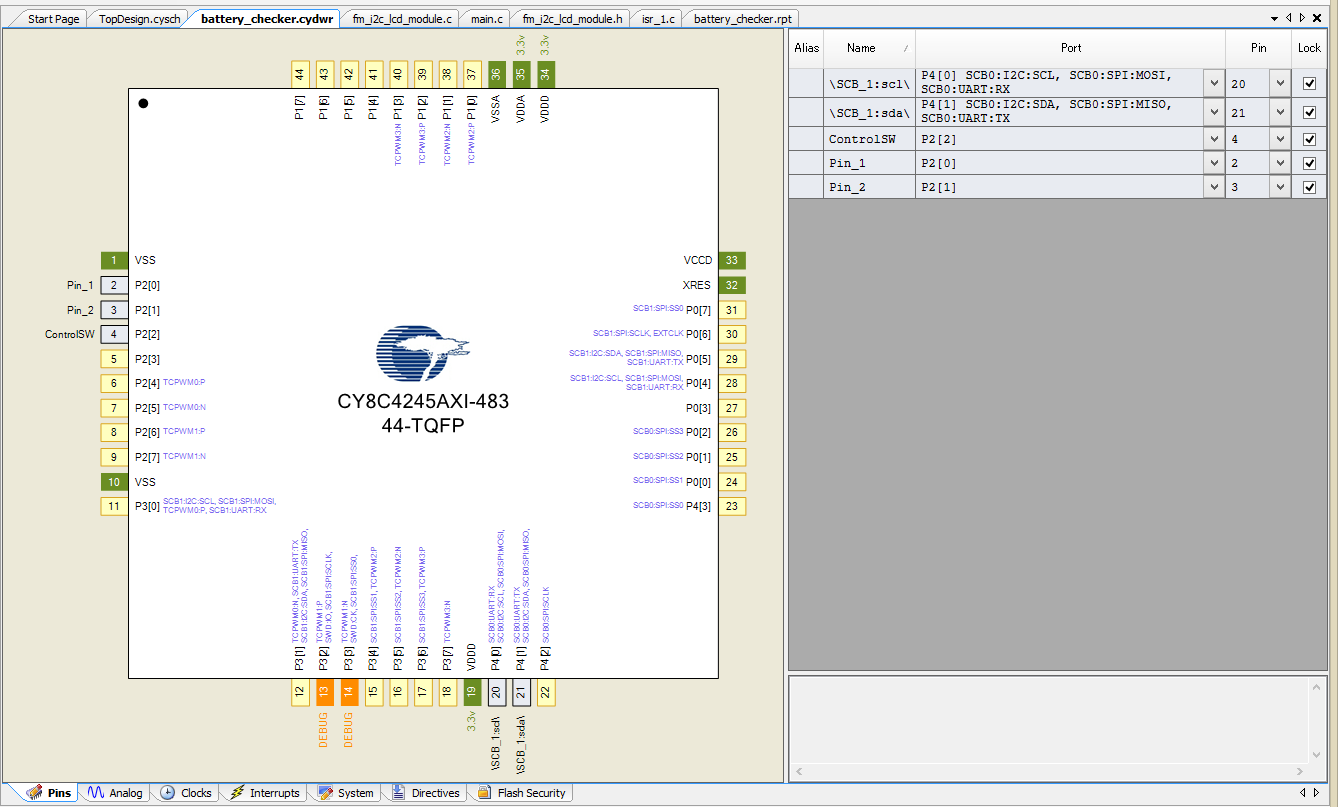The image size is (1338, 807).
Task: Select package pin 36 VSSA
Action: 496,74
